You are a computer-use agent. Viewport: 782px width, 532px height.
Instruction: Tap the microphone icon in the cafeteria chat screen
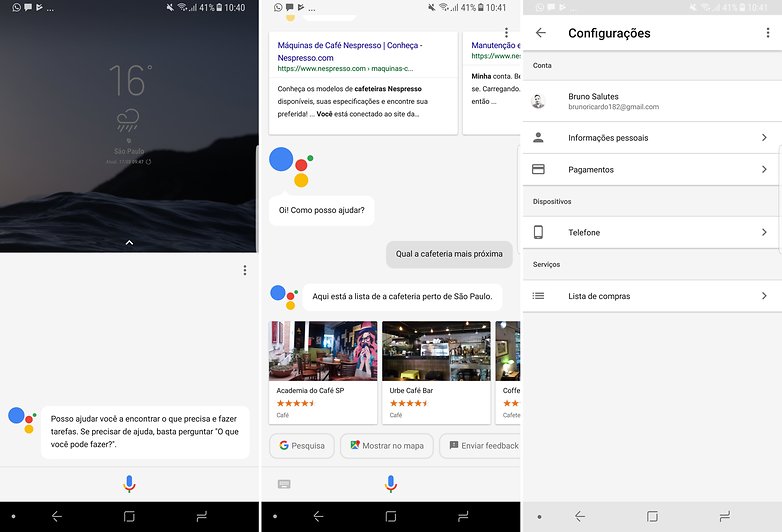coord(391,484)
